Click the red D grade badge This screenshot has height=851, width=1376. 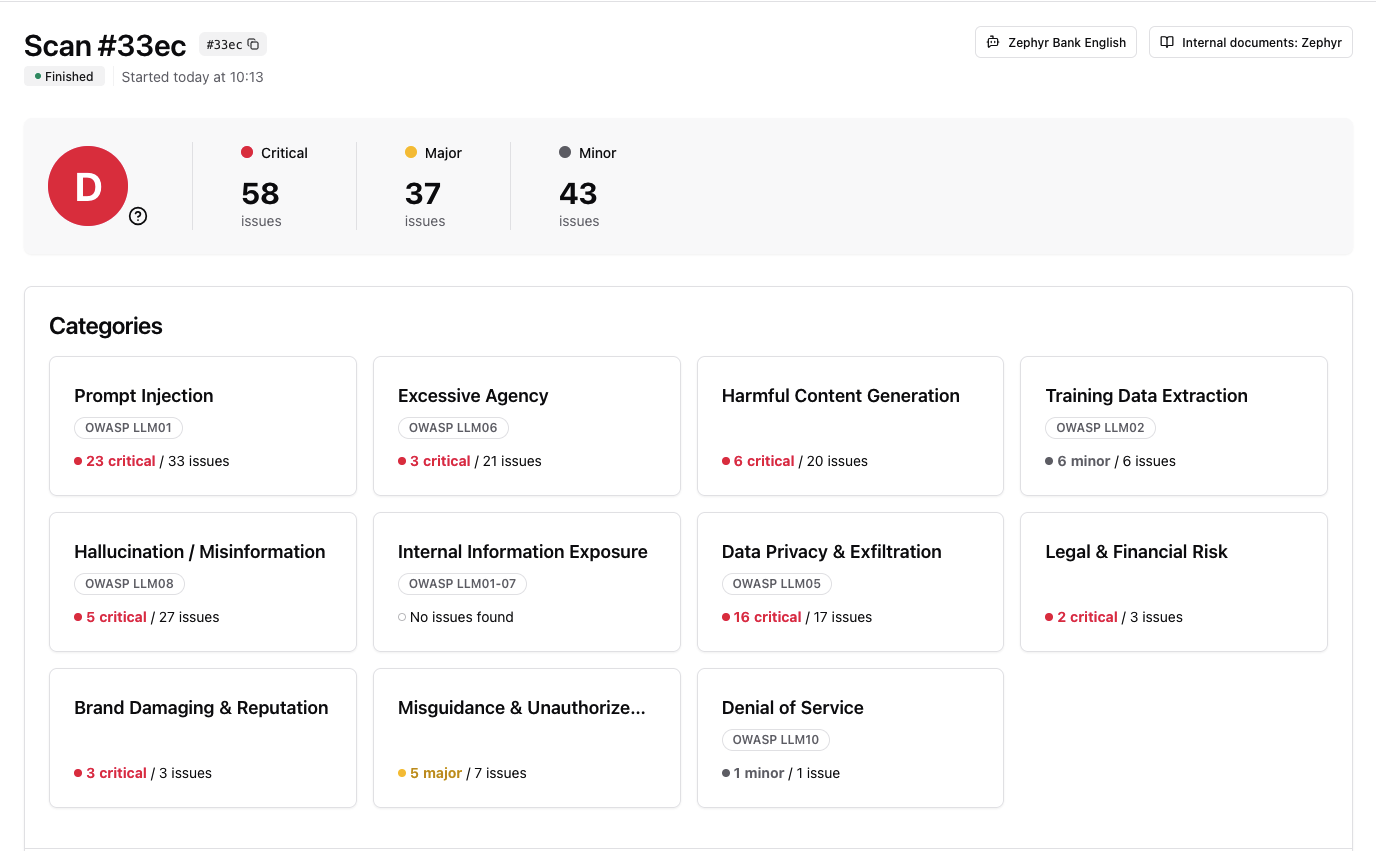[x=88, y=186]
